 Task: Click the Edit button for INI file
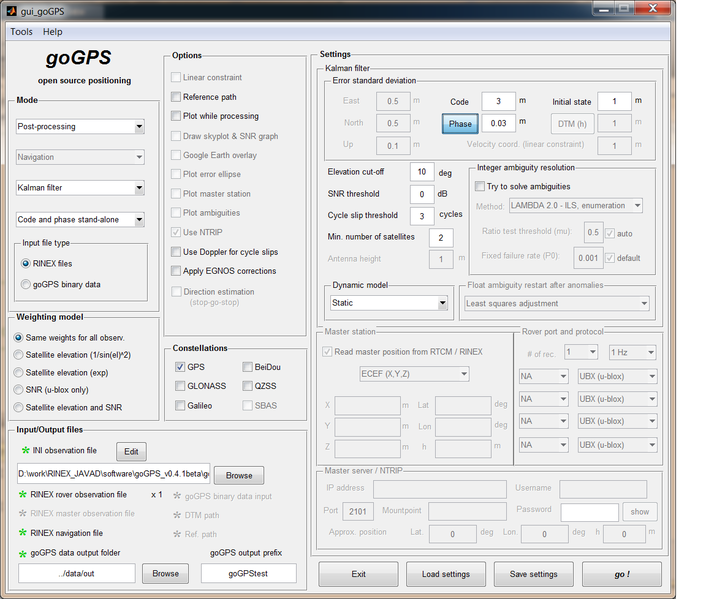pos(131,452)
